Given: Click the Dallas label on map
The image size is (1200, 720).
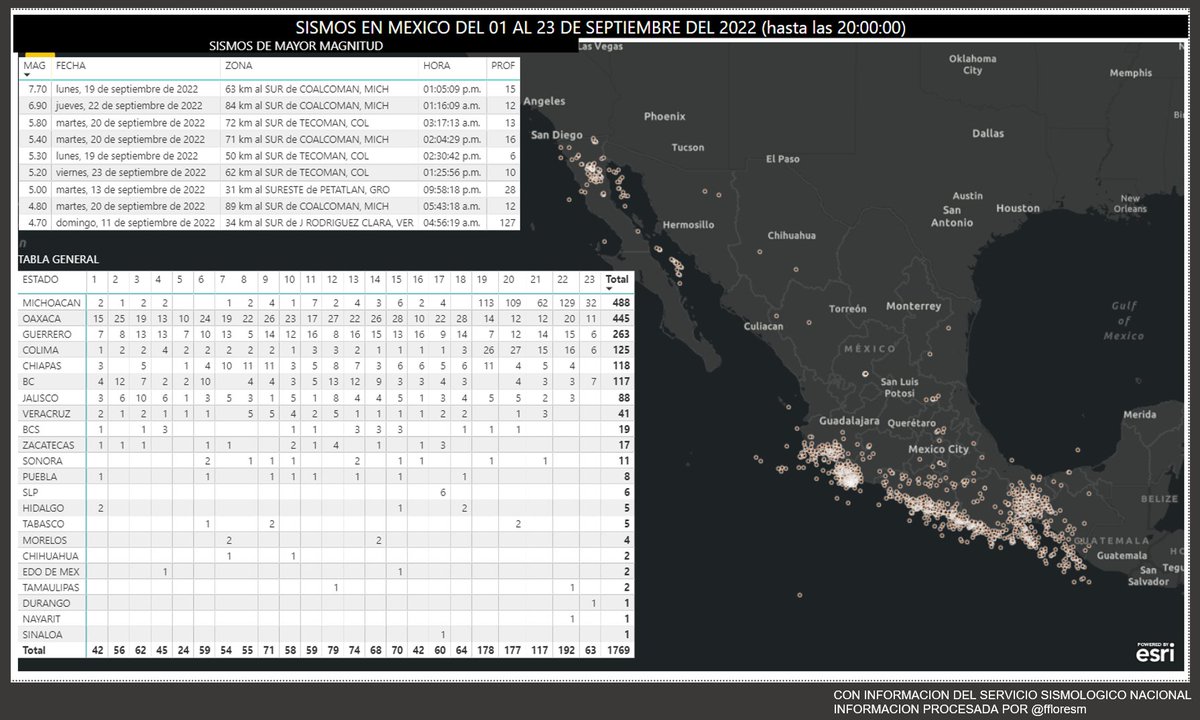Looking at the screenshot, I should tap(987, 132).
